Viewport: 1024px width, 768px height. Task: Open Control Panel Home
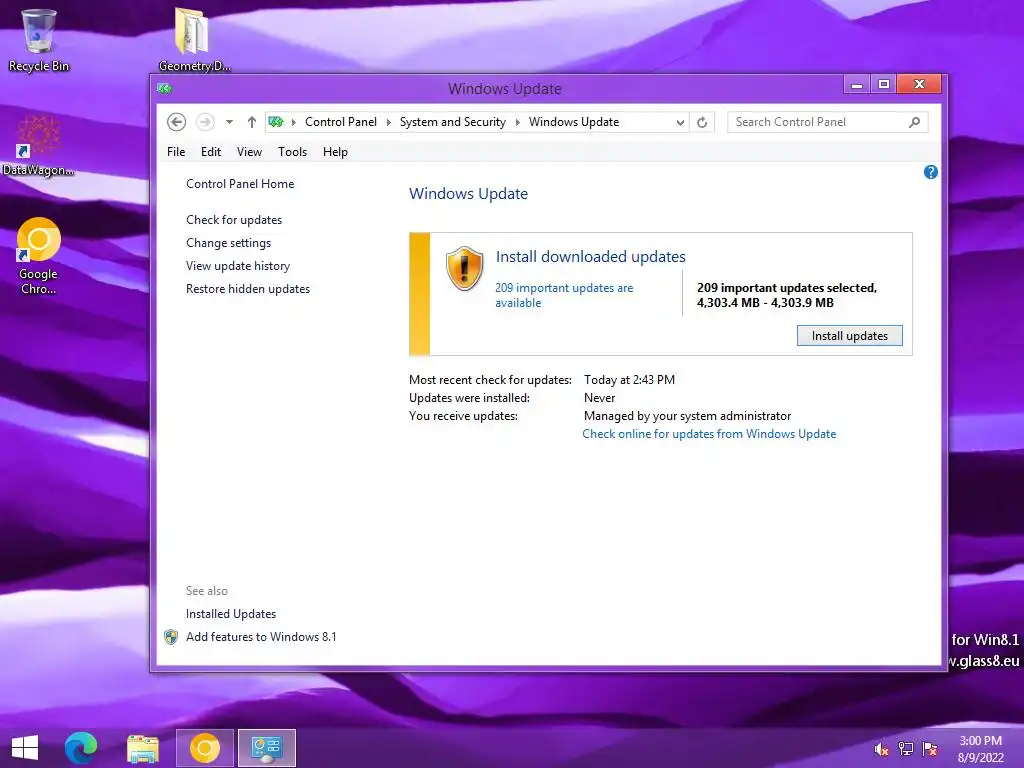pyautogui.click(x=240, y=184)
